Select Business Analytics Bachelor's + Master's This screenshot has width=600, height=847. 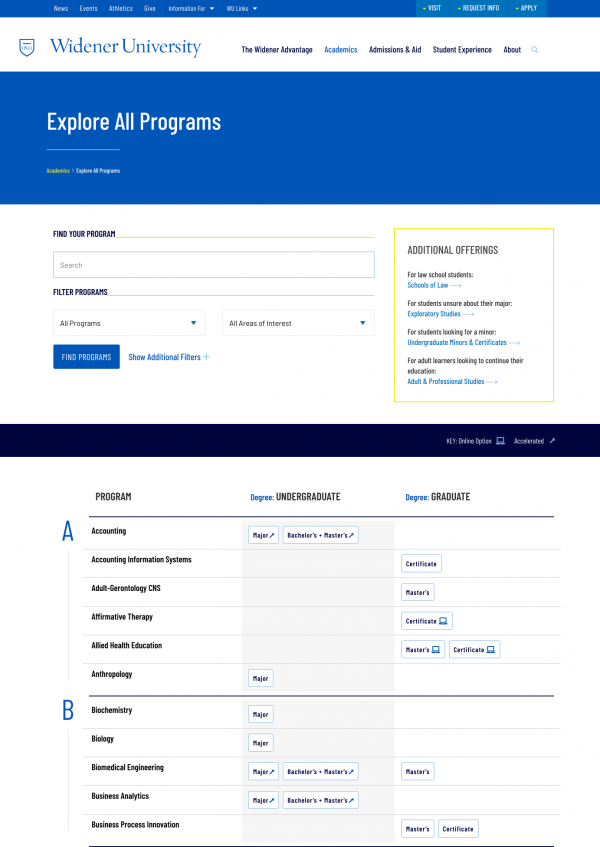point(320,800)
